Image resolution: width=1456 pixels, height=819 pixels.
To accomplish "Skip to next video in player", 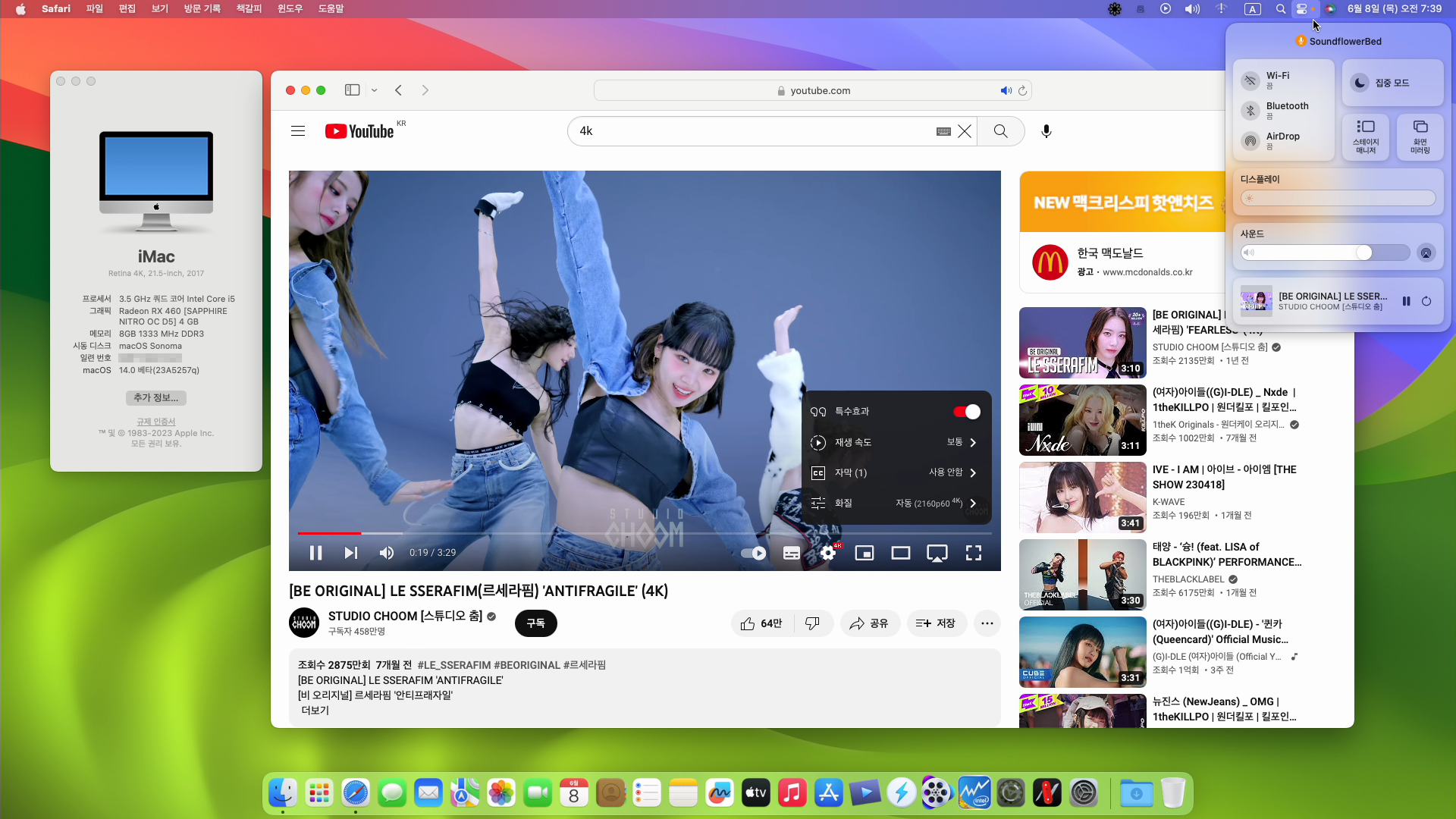I will (x=350, y=553).
